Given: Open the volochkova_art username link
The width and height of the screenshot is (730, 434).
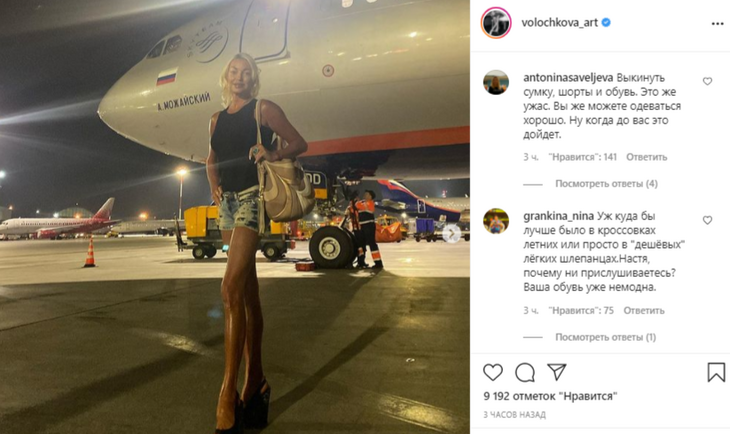Looking at the screenshot, I should tap(559, 23).
